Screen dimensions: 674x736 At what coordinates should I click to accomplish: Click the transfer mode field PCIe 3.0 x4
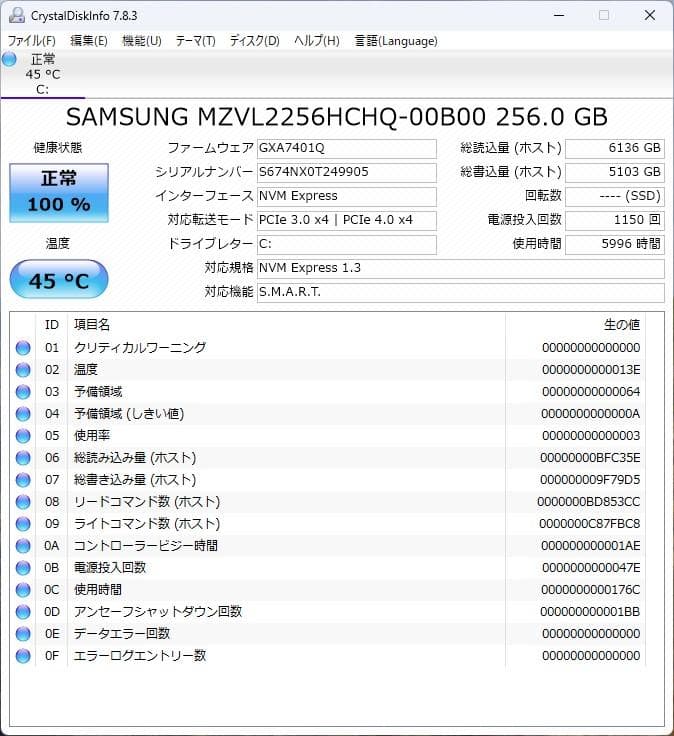point(346,220)
